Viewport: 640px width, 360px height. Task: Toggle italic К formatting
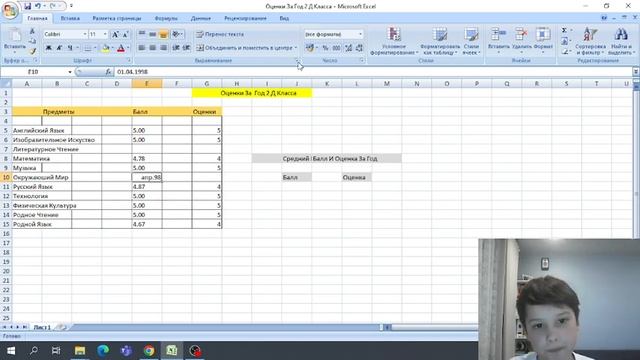[59, 48]
